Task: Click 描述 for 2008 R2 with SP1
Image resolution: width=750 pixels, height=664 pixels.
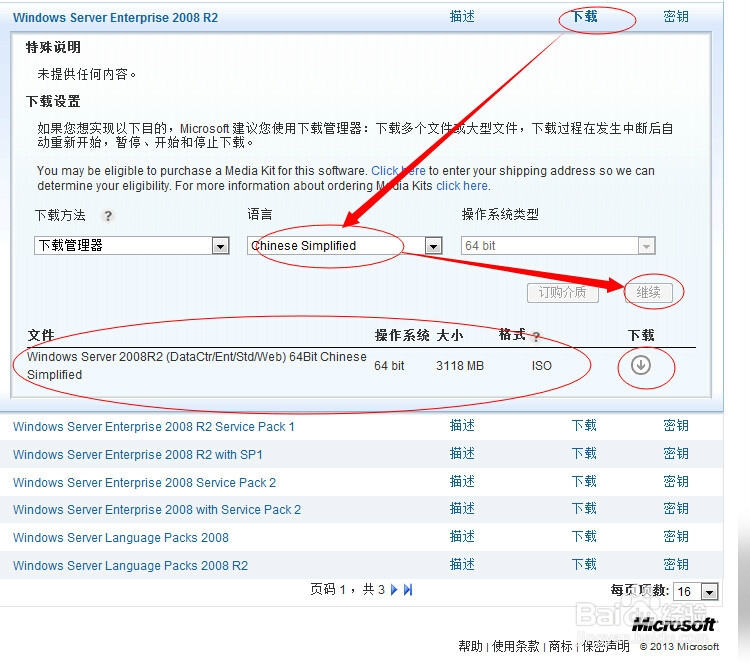Action: [462, 454]
